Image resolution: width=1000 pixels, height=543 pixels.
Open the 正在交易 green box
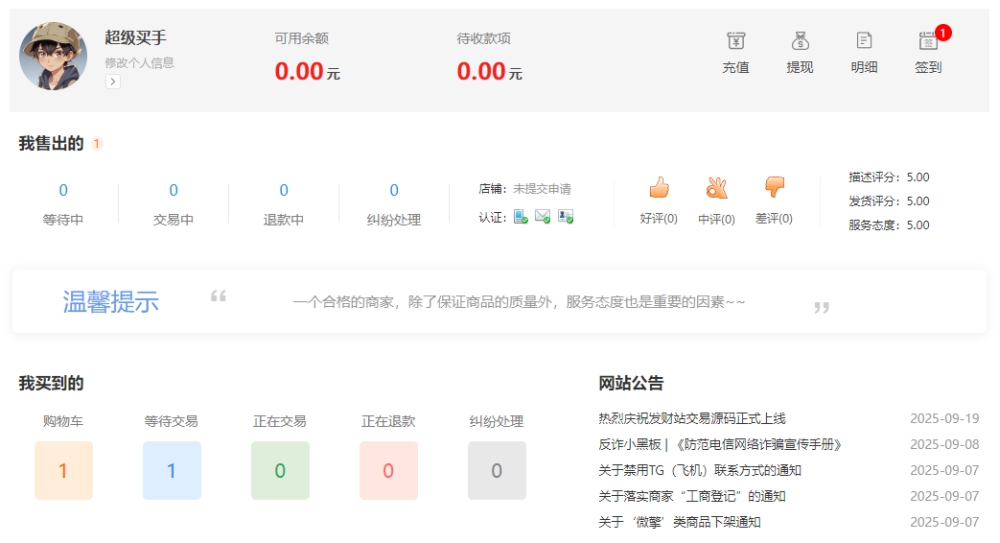tap(280, 470)
